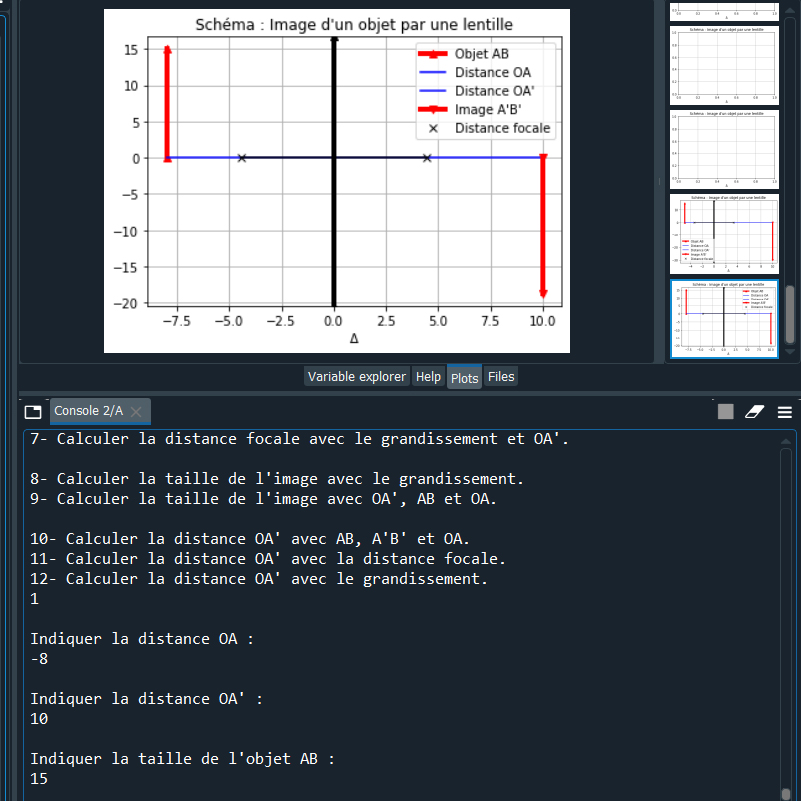
Task: Stop the running kernel with the square button
Action: 726,411
